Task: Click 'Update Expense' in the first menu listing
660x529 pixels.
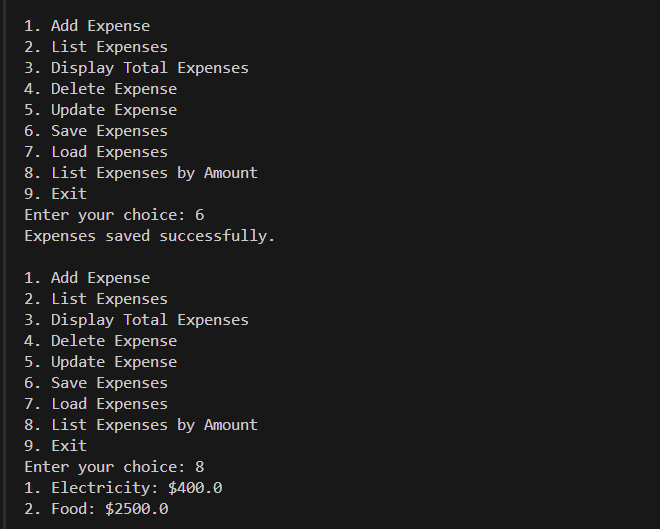Action: click(114, 110)
